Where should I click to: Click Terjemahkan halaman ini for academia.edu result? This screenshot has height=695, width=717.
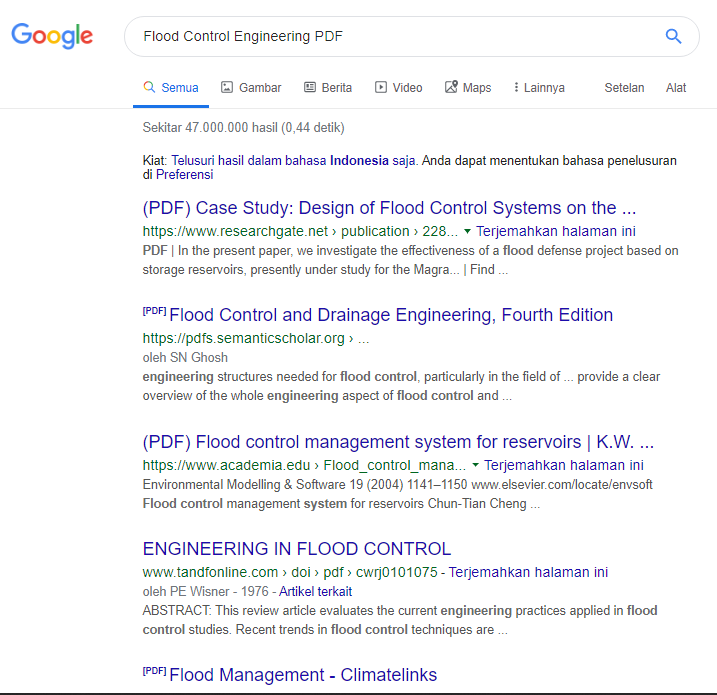pos(564,465)
